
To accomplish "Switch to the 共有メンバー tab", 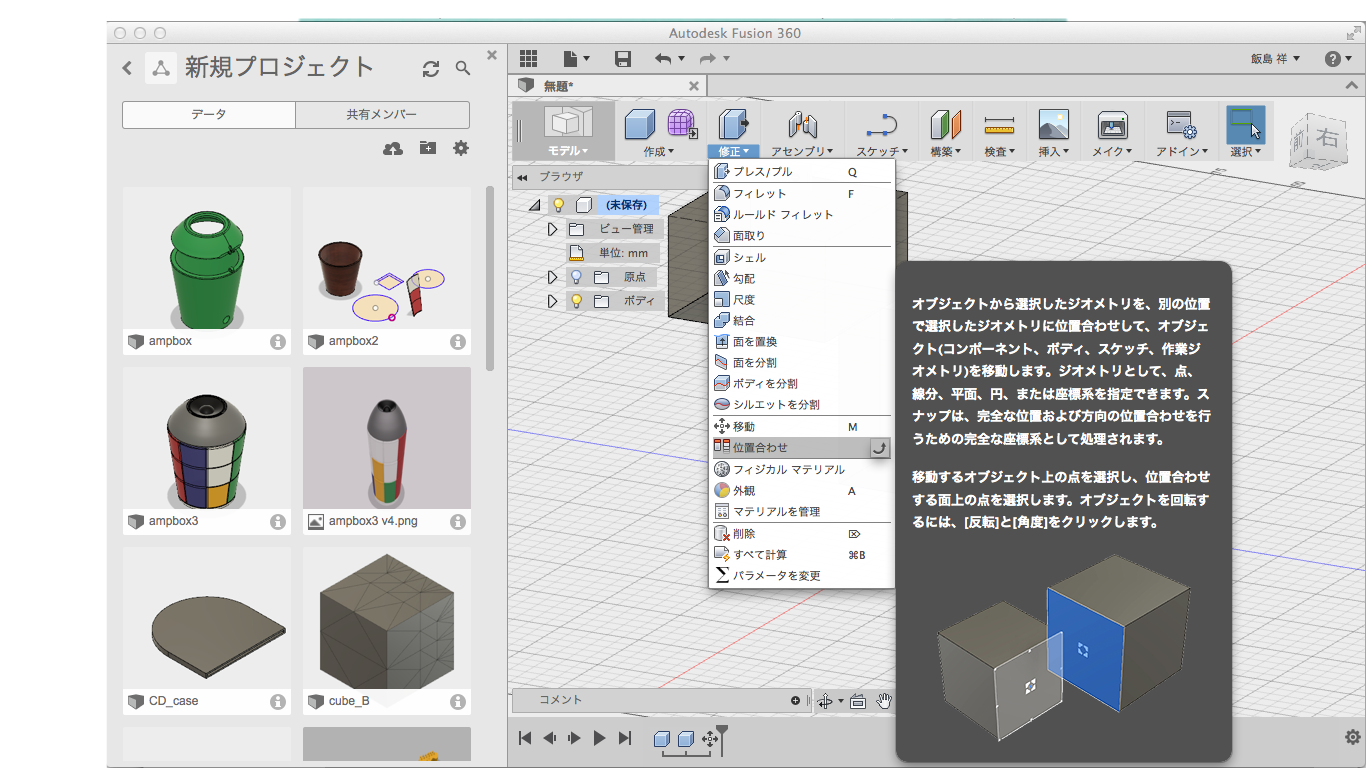I will pos(382,115).
